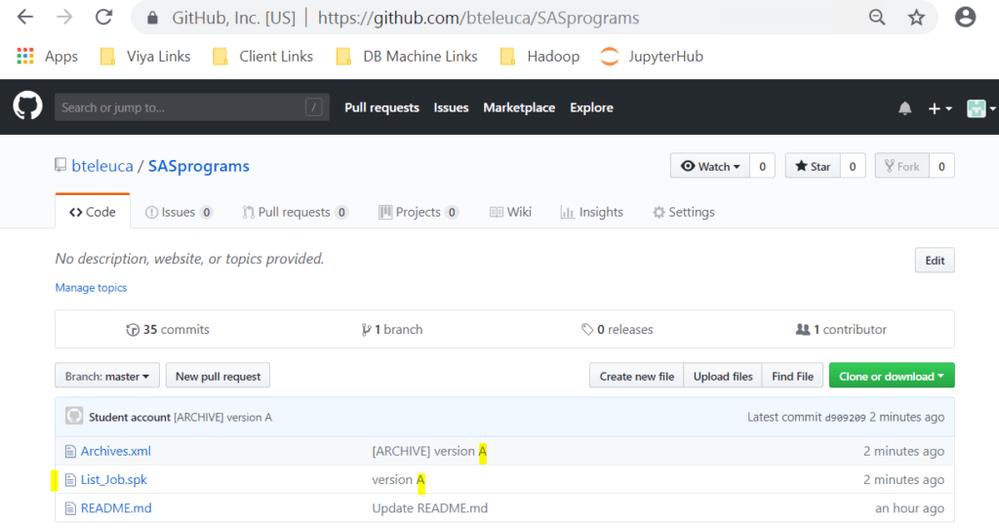
Task: Click the browser forward arrow
Action: pos(64,17)
